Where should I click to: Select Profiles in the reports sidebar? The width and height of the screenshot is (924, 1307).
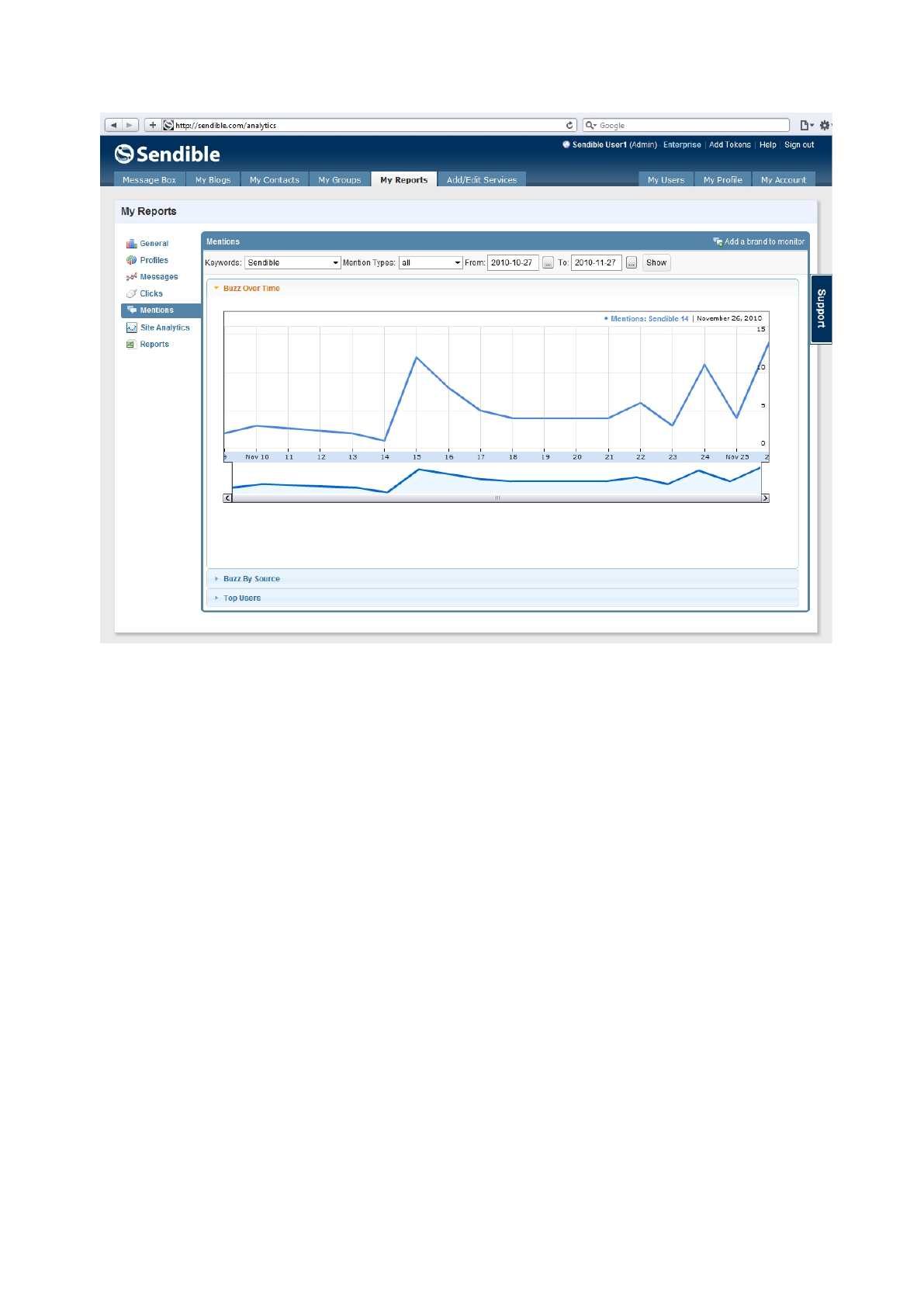point(154,261)
